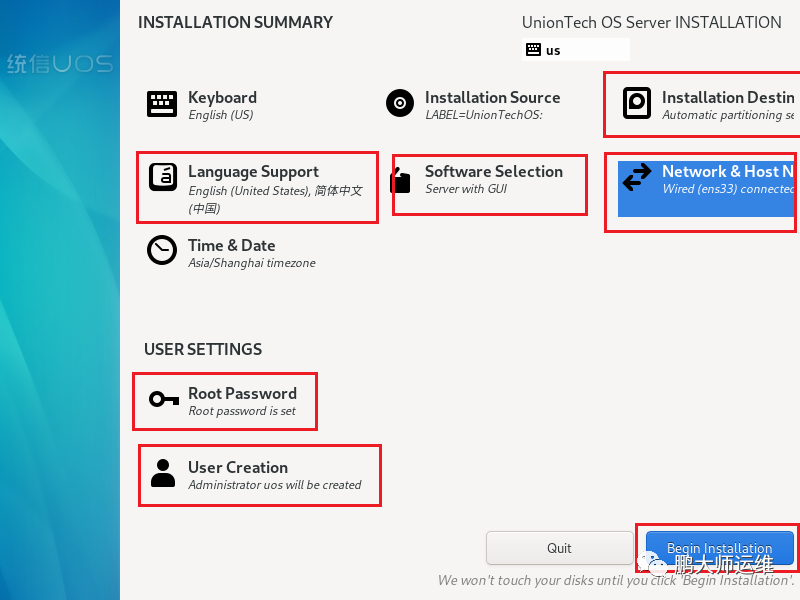
Task: Click 'Asia/Shanghai timezone' text
Action: (x=252, y=263)
